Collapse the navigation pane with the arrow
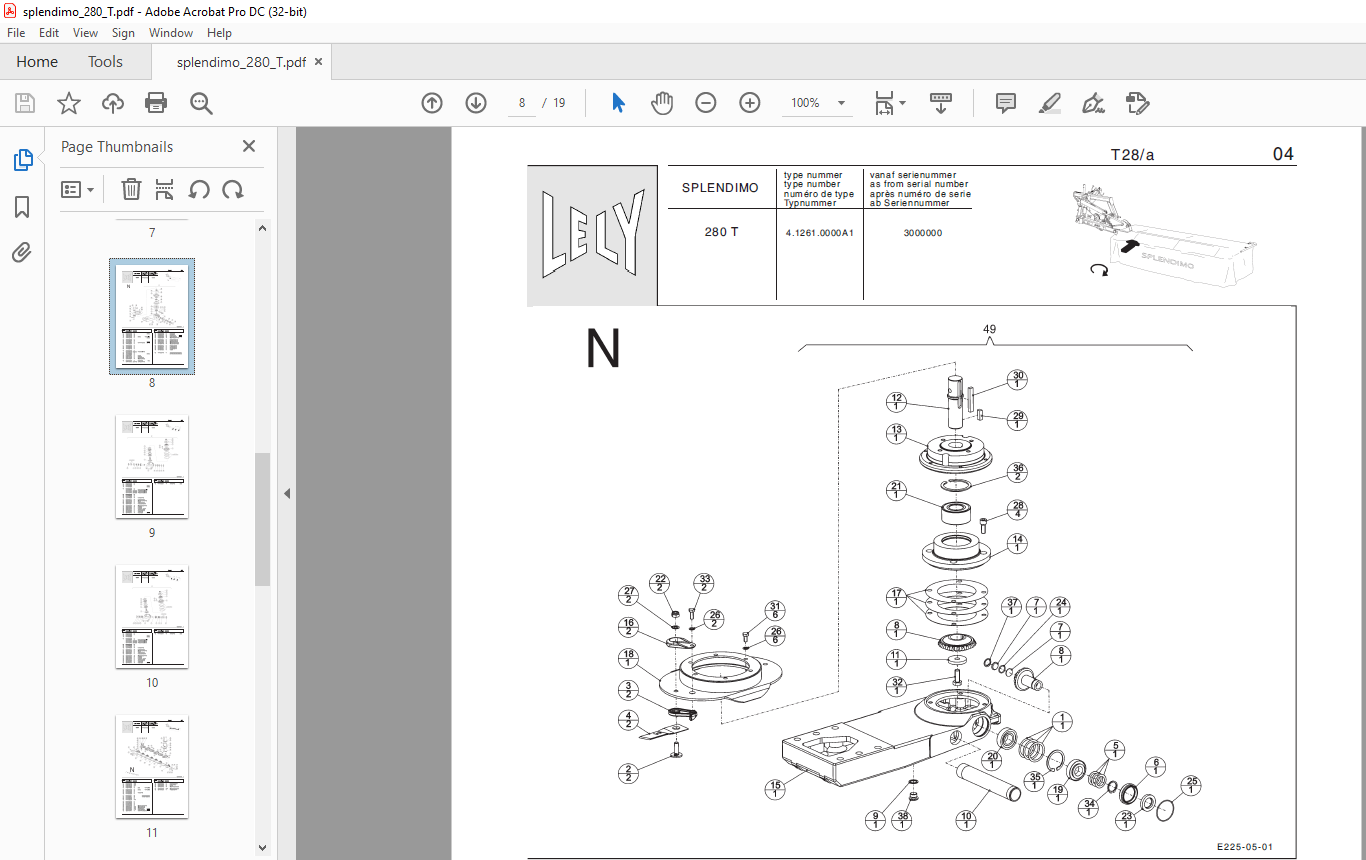1366x860 pixels. tap(287, 493)
